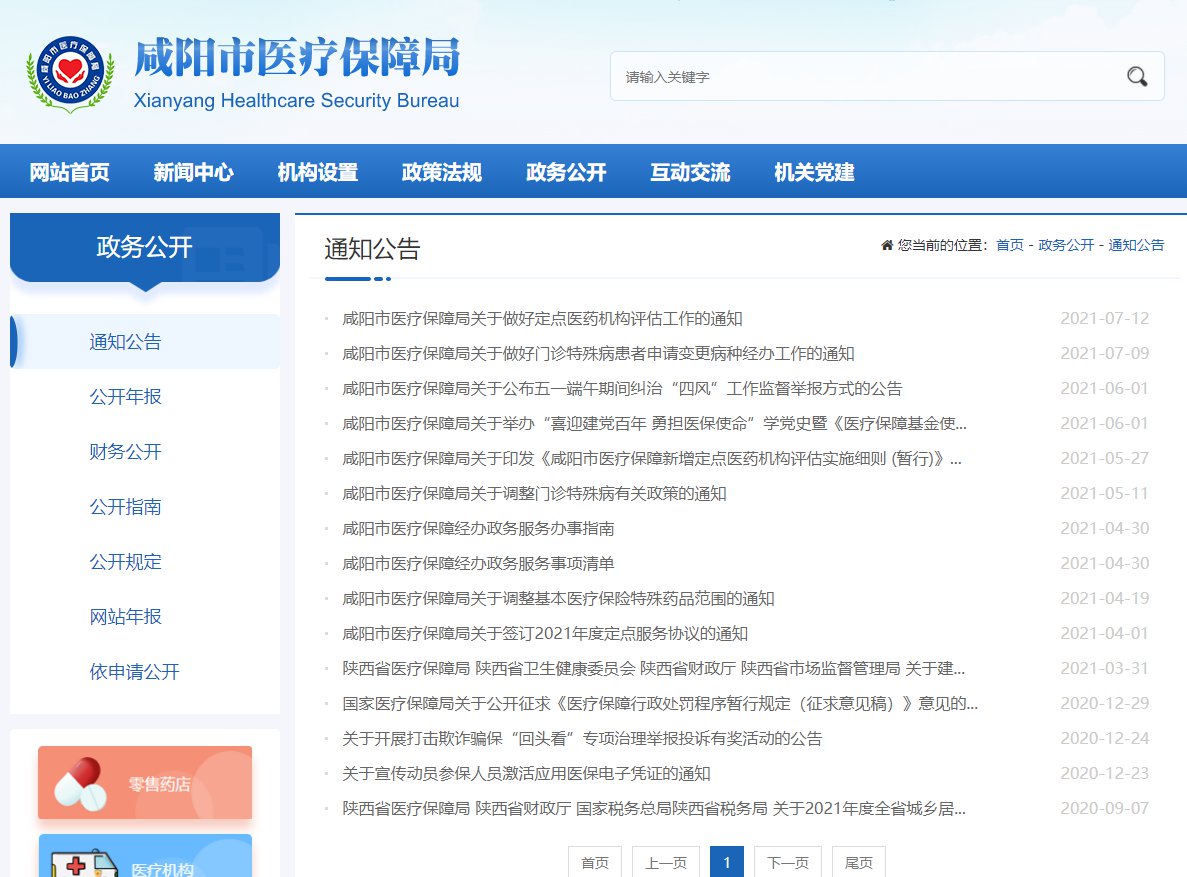Select page 1 in pagination
Image resolution: width=1187 pixels, height=877 pixels.
[727, 863]
